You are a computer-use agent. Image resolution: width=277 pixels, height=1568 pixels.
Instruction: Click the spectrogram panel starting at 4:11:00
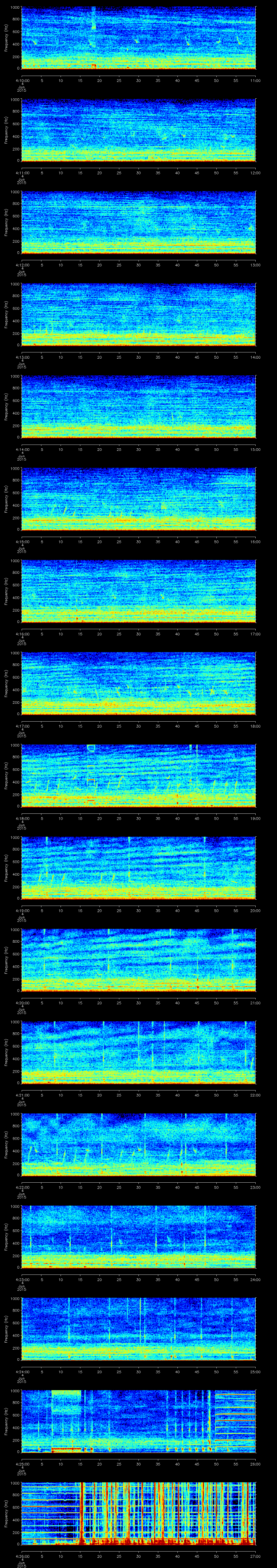click(x=139, y=130)
